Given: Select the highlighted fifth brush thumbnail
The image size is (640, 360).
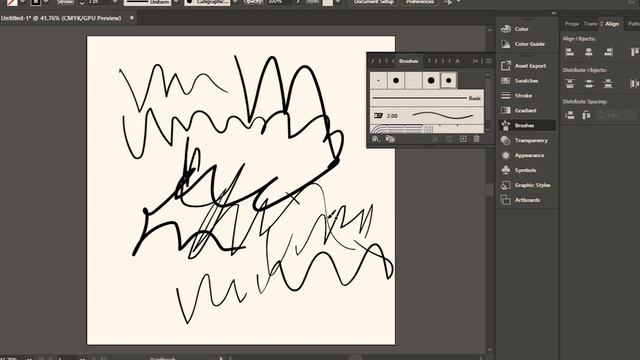Looking at the screenshot, I should pyautogui.click(x=448, y=80).
